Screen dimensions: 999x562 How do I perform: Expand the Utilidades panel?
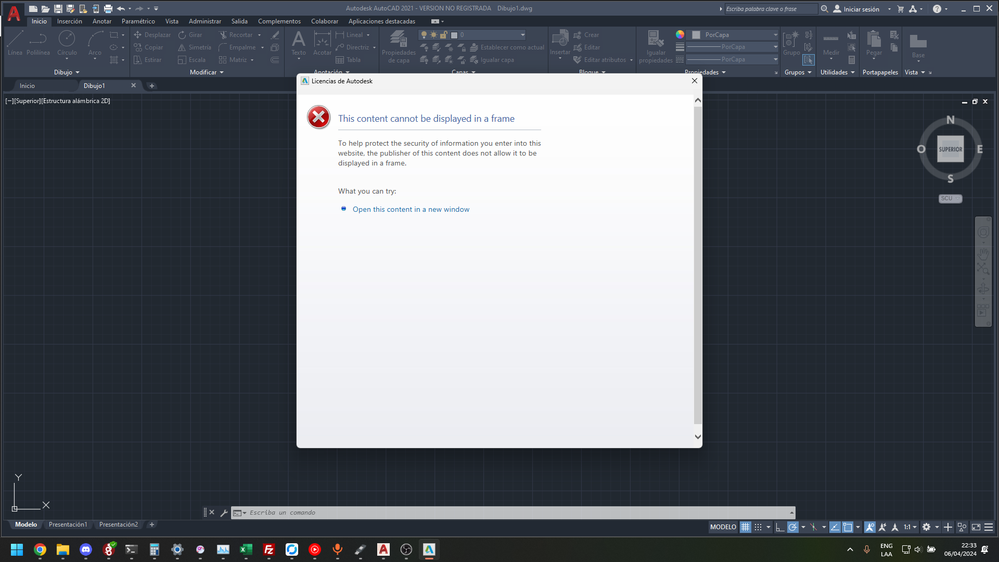[837, 72]
